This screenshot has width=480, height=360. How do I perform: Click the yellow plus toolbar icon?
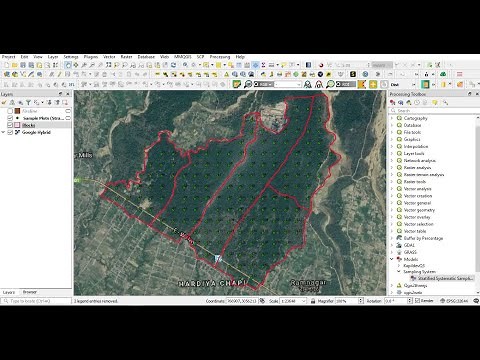pos(373,84)
